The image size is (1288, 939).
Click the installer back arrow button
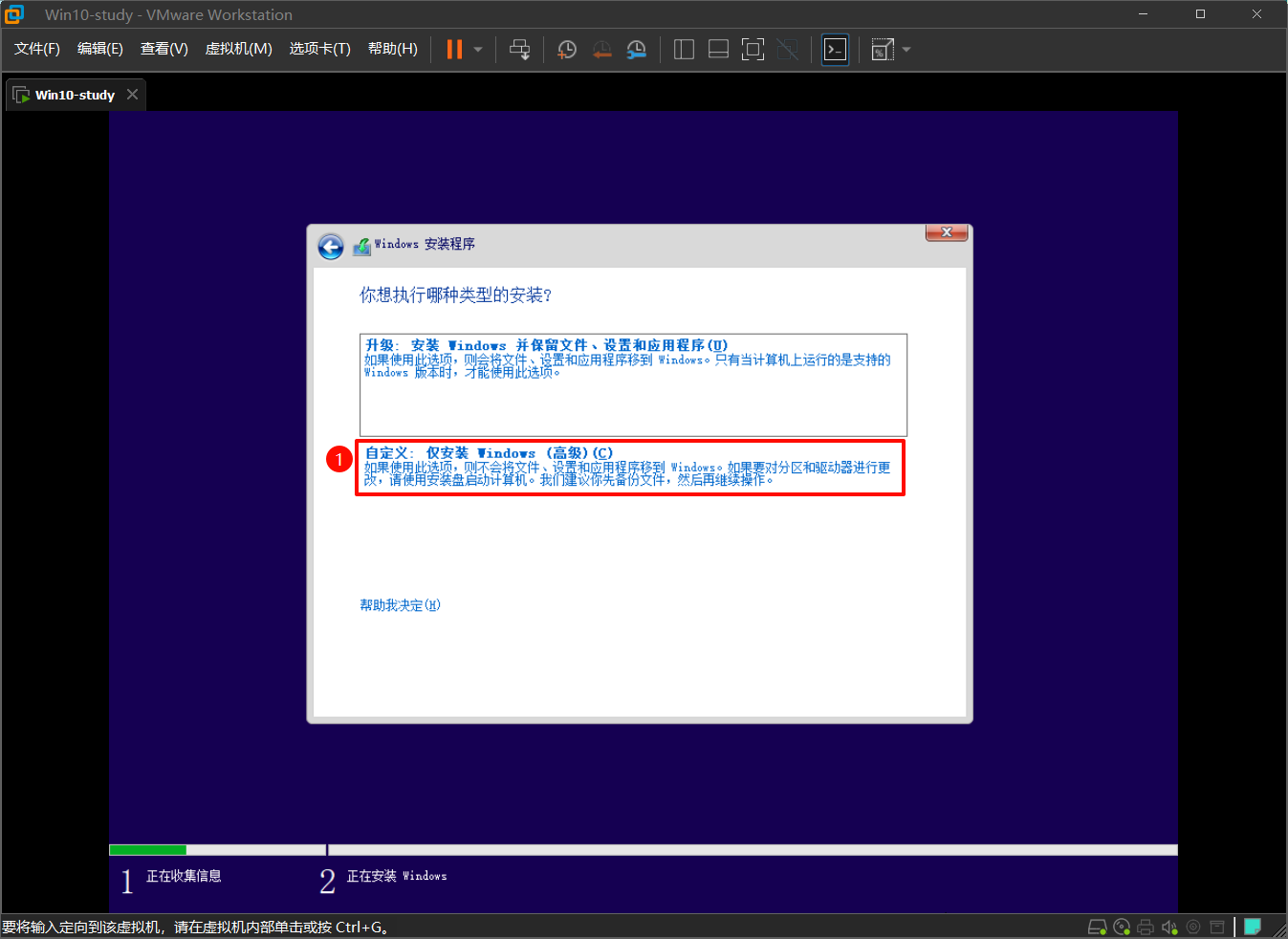tap(330, 246)
